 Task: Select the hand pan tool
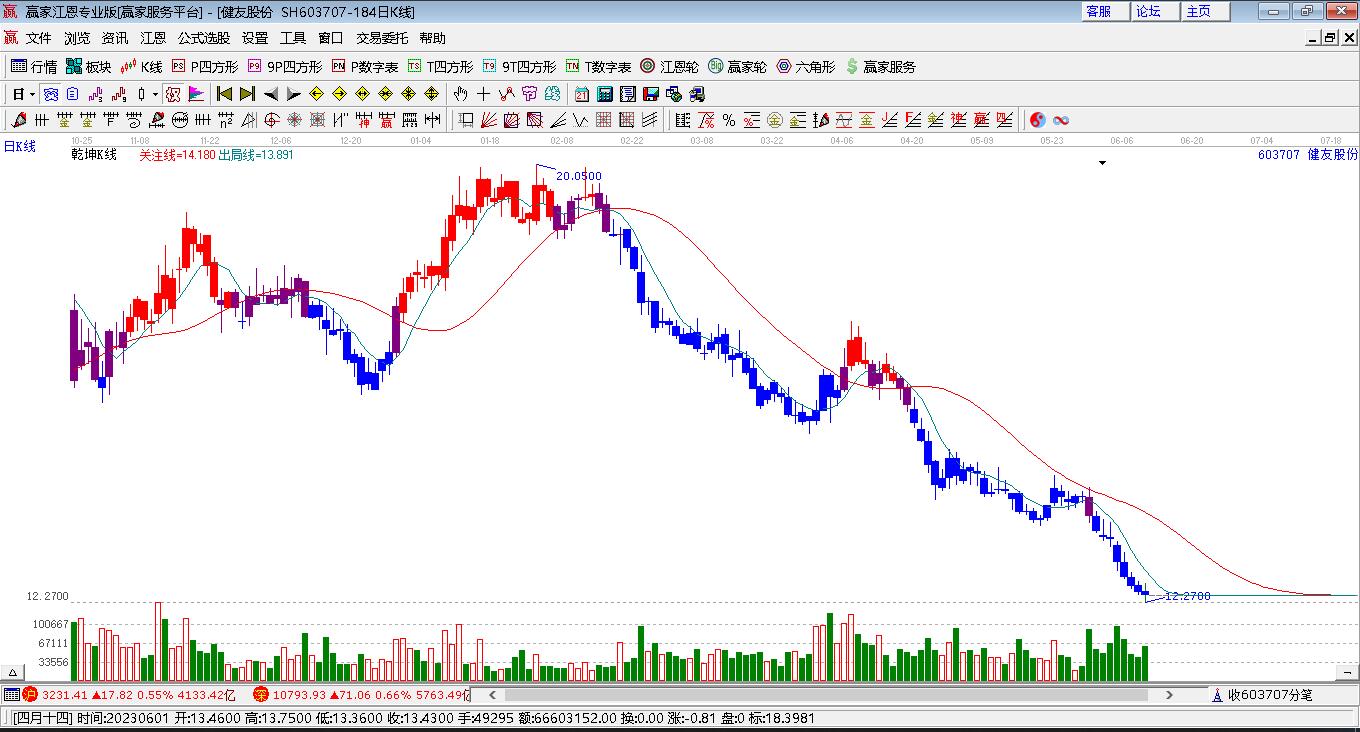[x=460, y=94]
